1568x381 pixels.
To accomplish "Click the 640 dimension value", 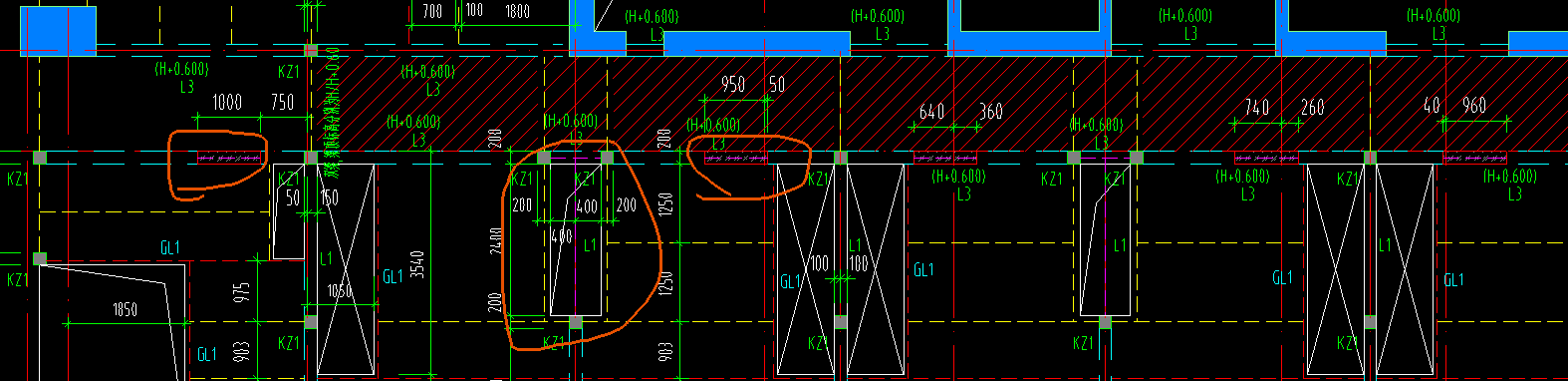I will (931, 112).
